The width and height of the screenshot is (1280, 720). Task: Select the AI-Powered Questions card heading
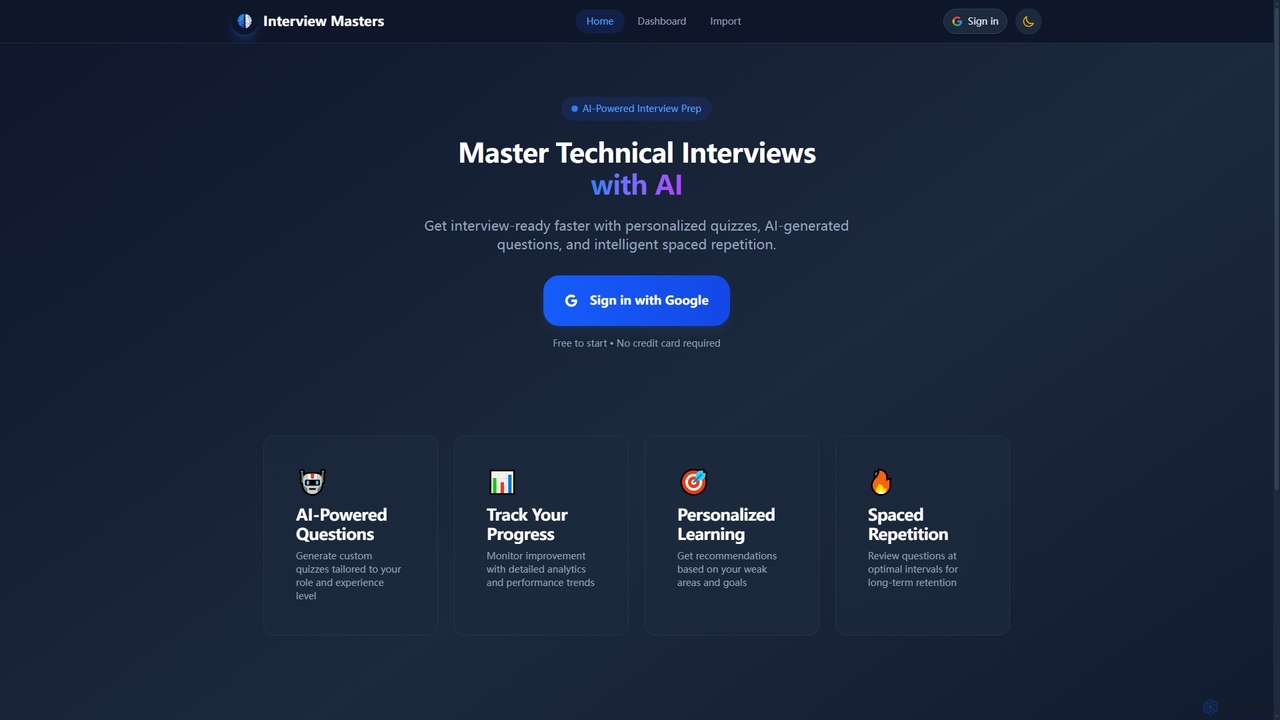[x=341, y=524]
